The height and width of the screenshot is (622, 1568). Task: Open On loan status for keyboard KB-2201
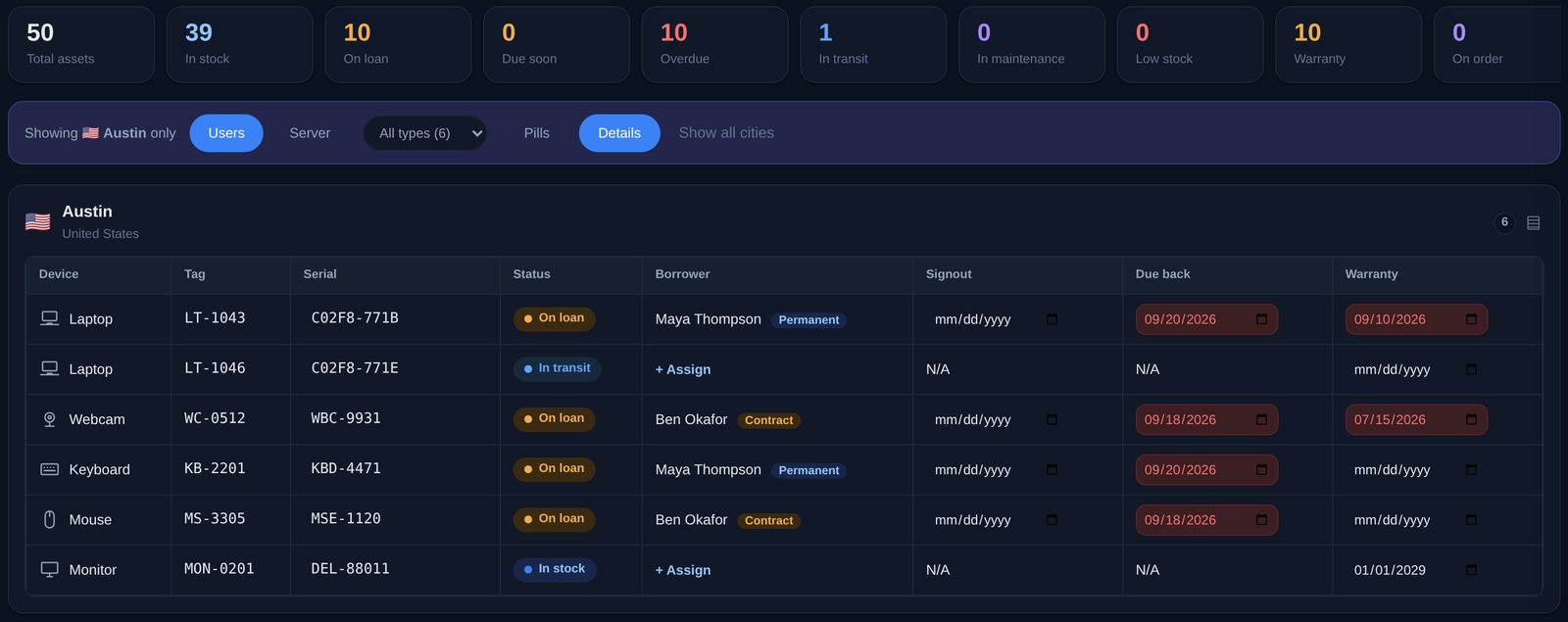click(x=555, y=468)
